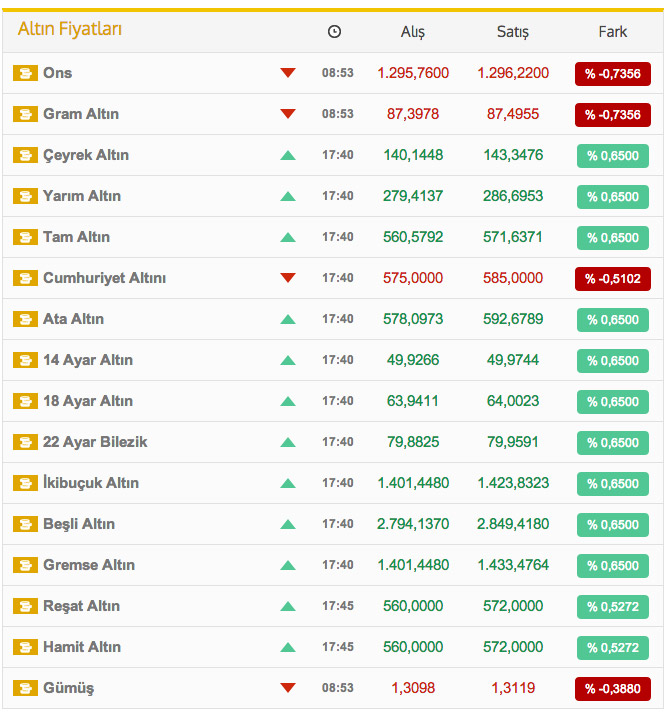Click the green up arrow in Beşli Altın row
669x720 pixels.
(x=288, y=524)
